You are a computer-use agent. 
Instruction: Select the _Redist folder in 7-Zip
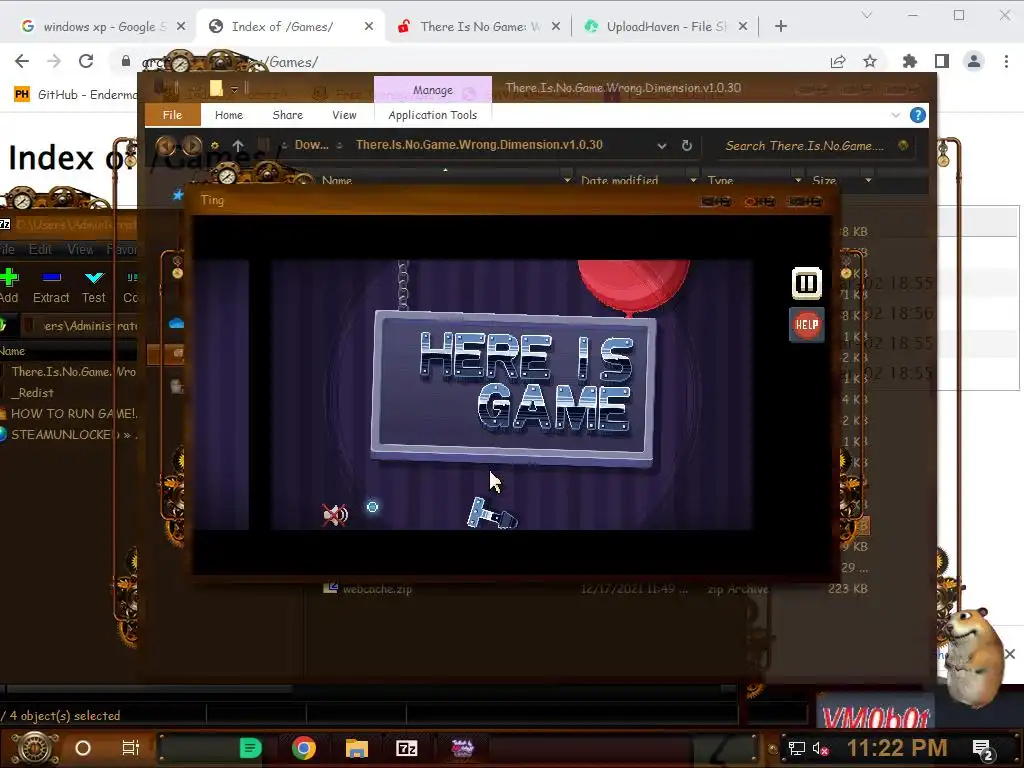tap(35, 392)
